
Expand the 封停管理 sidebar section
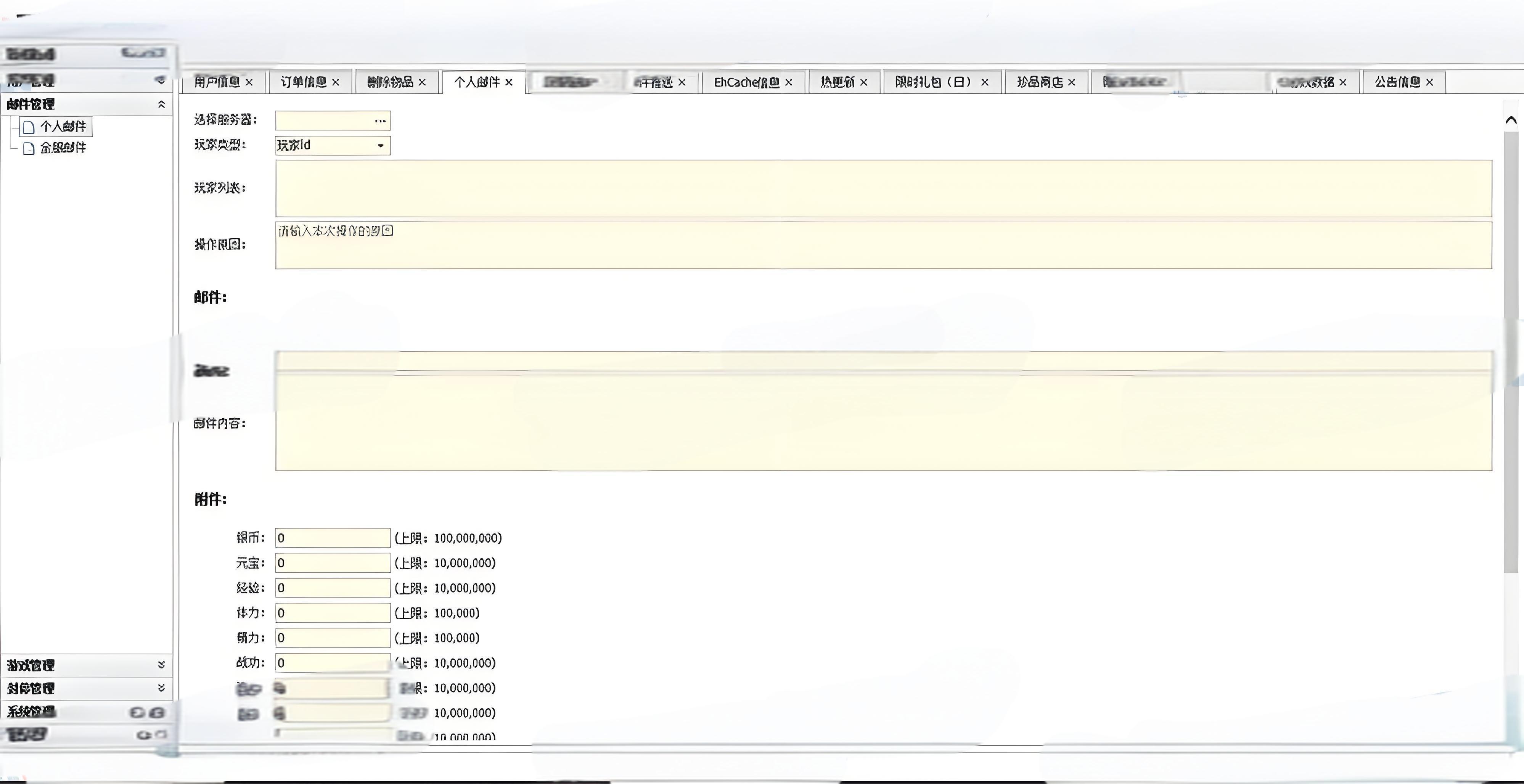pyautogui.click(x=161, y=688)
